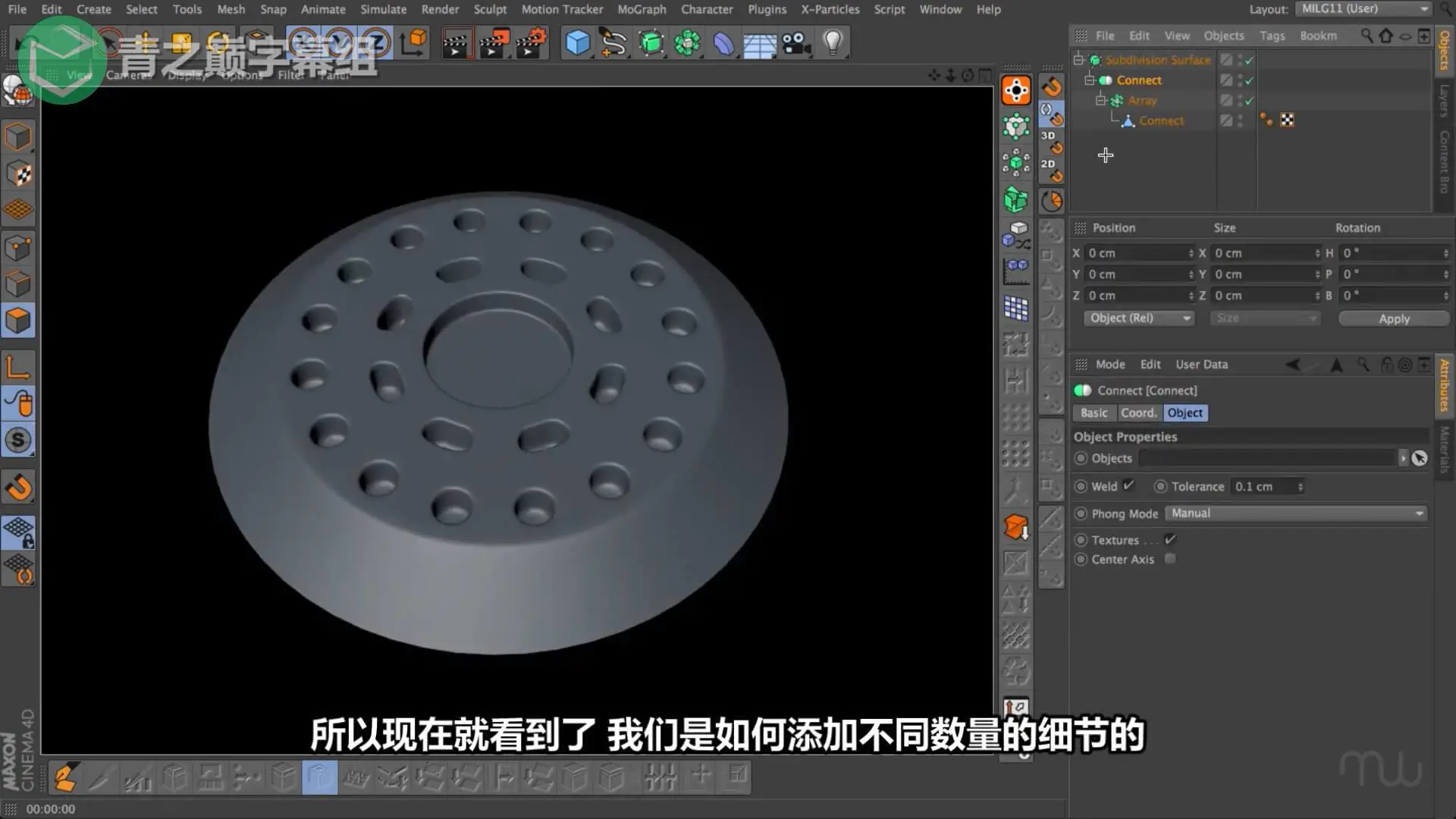Click the Objects parameter radio circle
Viewport: 1456px width, 819px height.
pyautogui.click(x=1081, y=458)
